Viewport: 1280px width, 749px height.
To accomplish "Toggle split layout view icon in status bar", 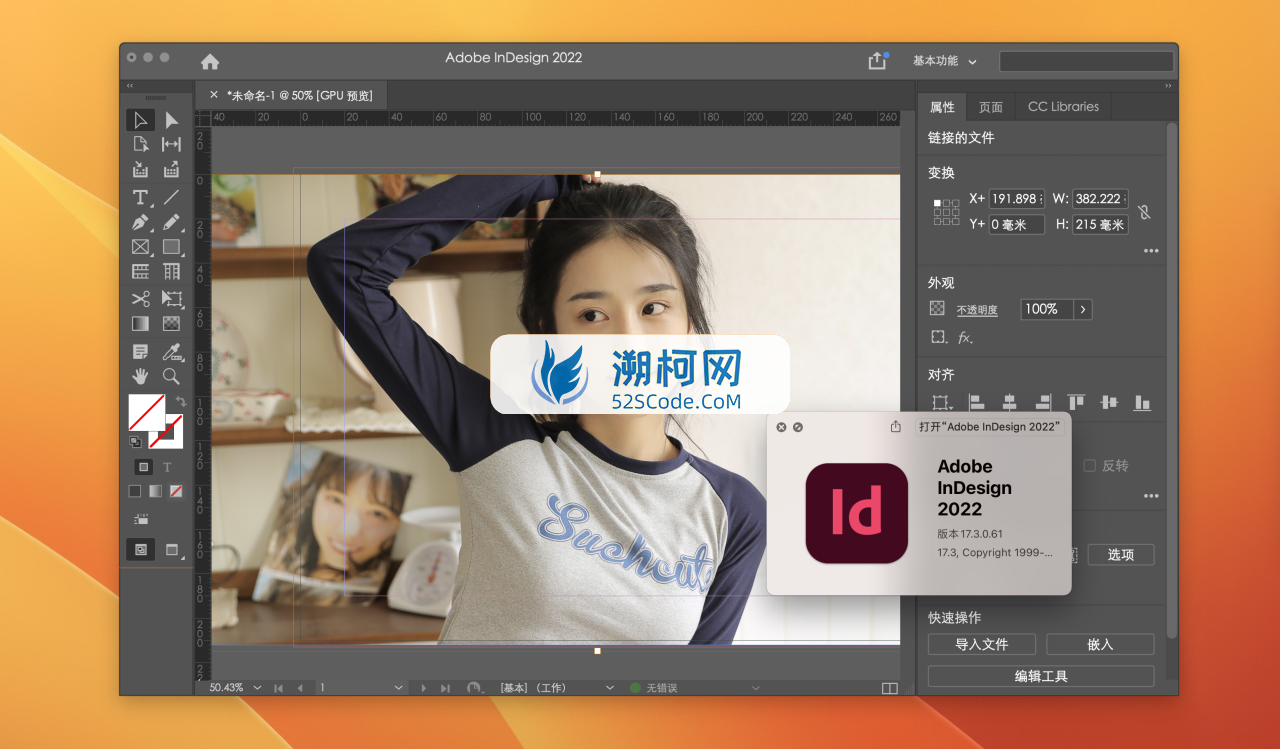I will [x=890, y=688].
